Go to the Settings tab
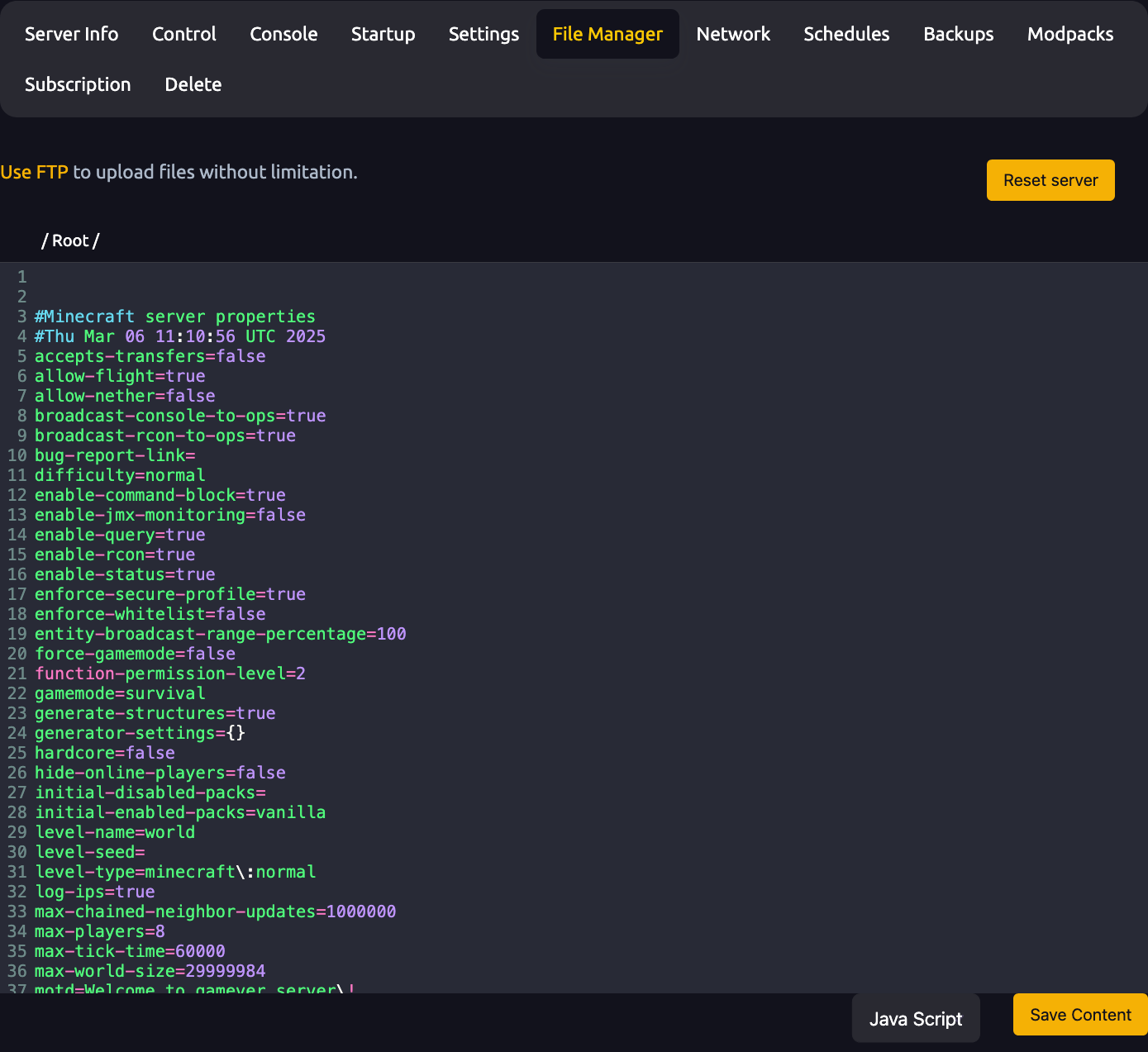Viewport: 1148px width, 1052px height. (483, 34)
